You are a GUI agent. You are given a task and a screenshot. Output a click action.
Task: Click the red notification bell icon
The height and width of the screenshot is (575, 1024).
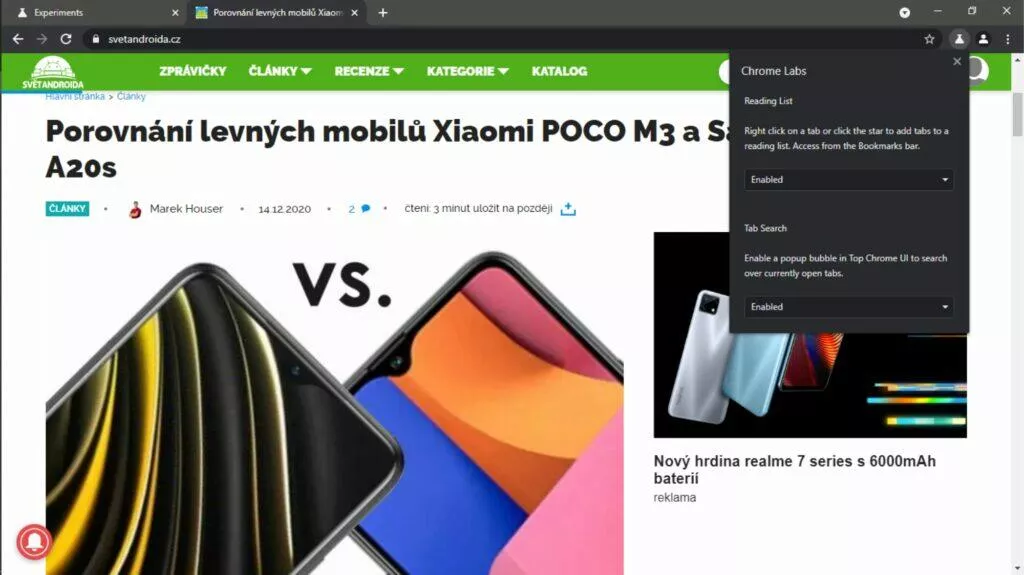34,542
